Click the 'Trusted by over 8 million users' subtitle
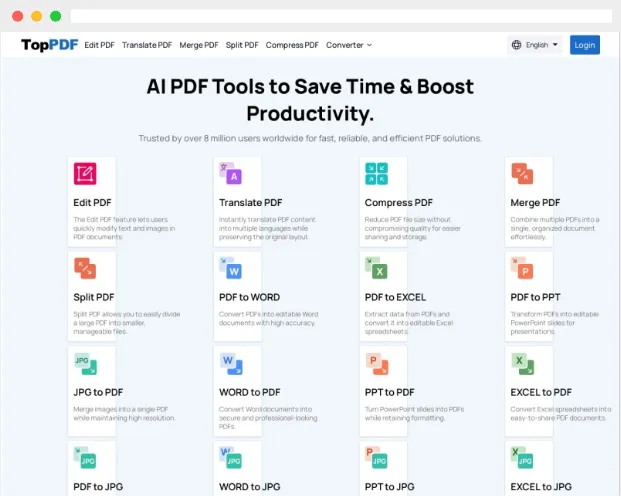 (x=310, y=138)
